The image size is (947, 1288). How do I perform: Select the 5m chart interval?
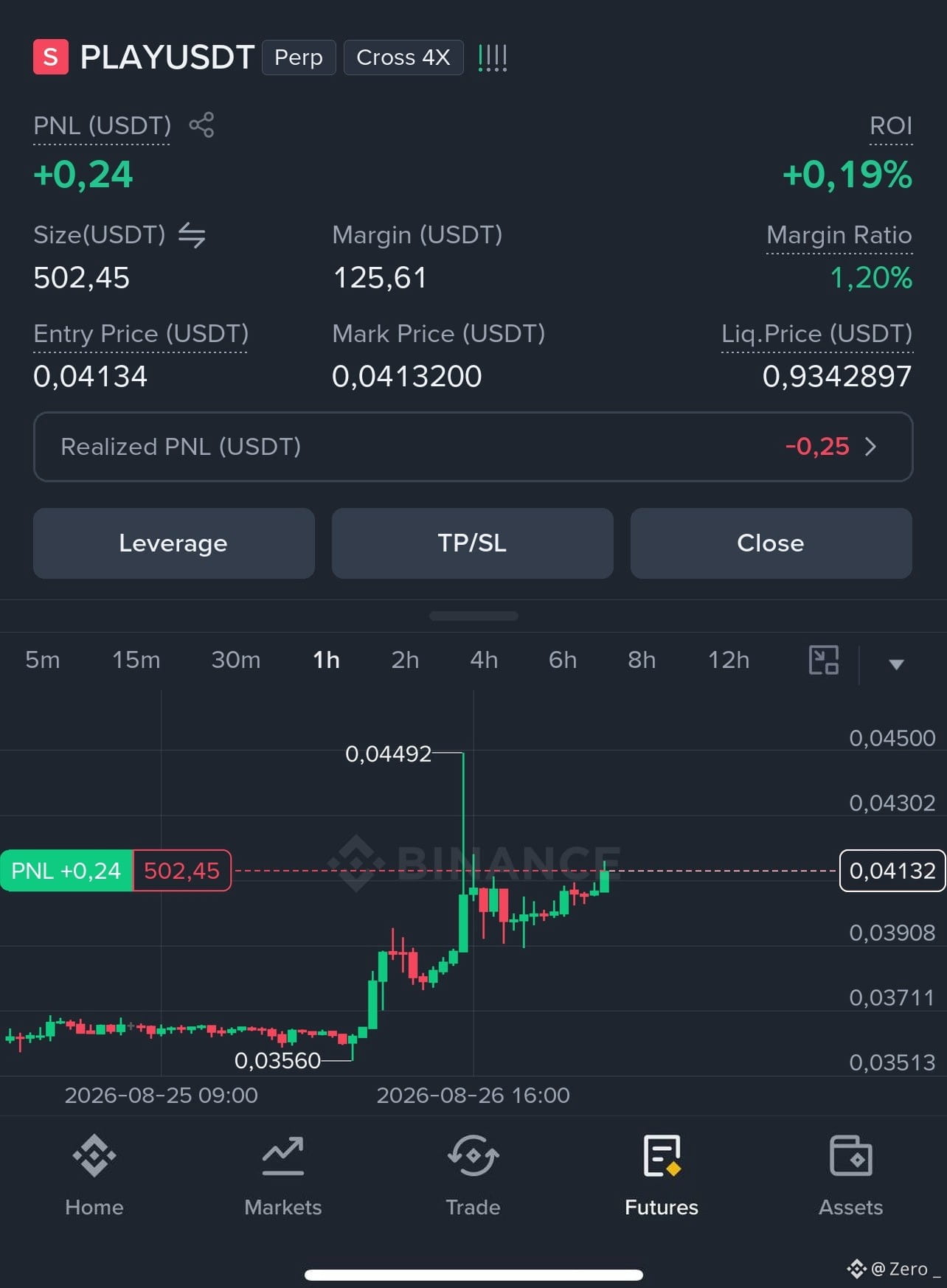(x=43, y=660)
